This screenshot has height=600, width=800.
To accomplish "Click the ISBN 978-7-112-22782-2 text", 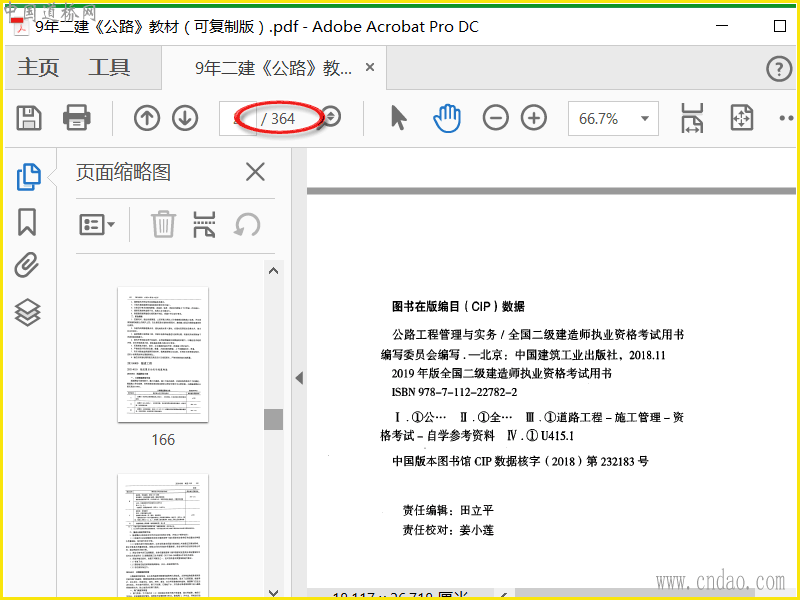I will 454,392.
